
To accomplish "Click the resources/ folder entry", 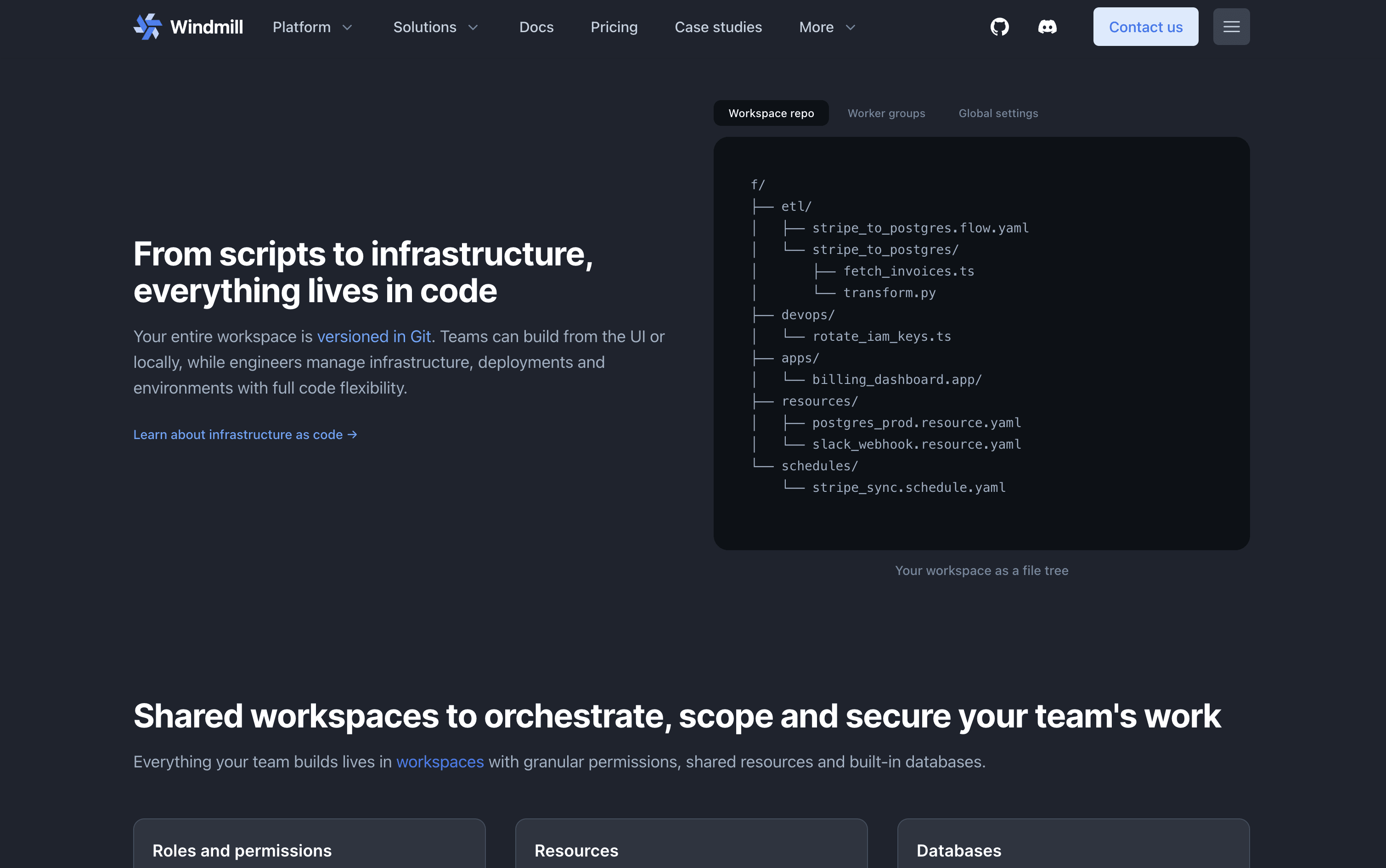I will [x=820, y=401].
